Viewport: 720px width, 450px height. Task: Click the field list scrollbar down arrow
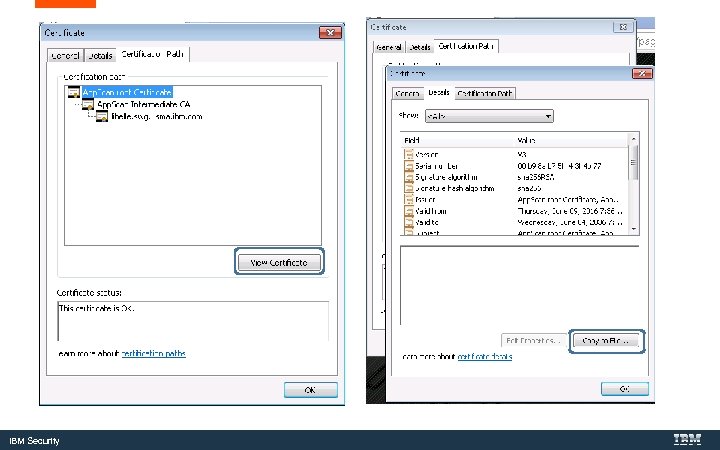pos(634,229)
